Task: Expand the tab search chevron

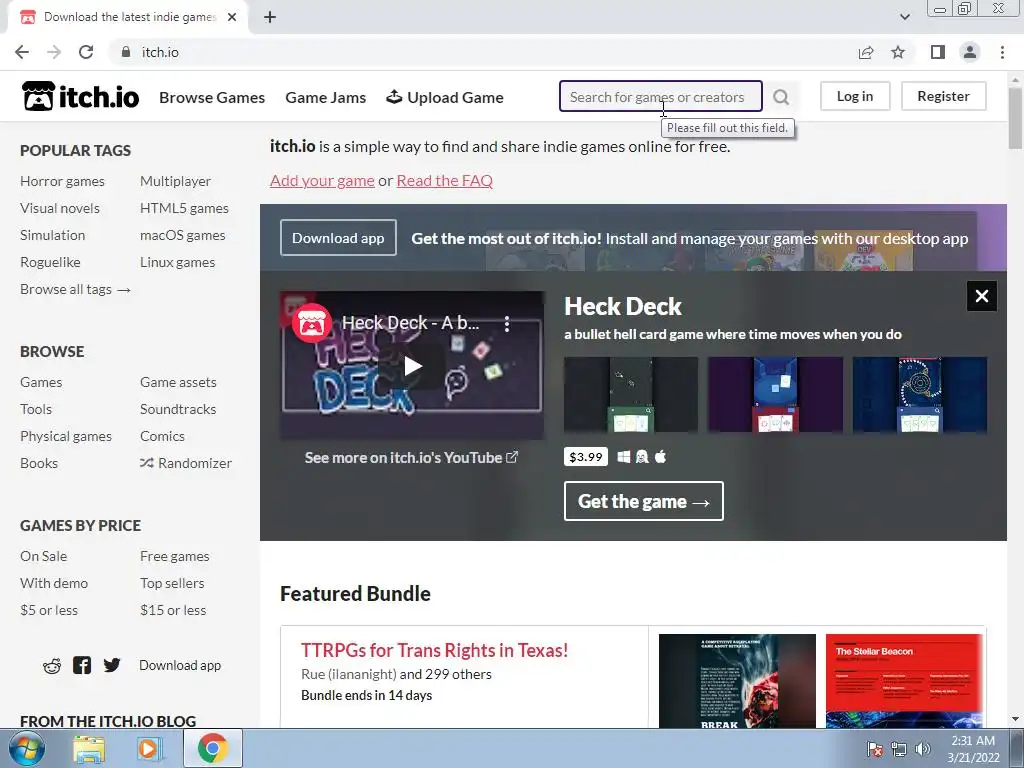Action: 905,17
